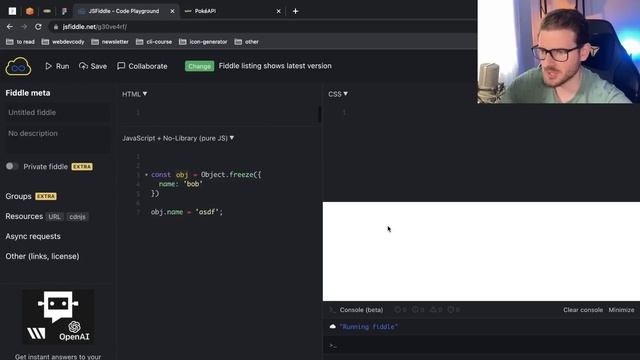Click the code line obj.name = 'asdf'

(x=187, y=212)
